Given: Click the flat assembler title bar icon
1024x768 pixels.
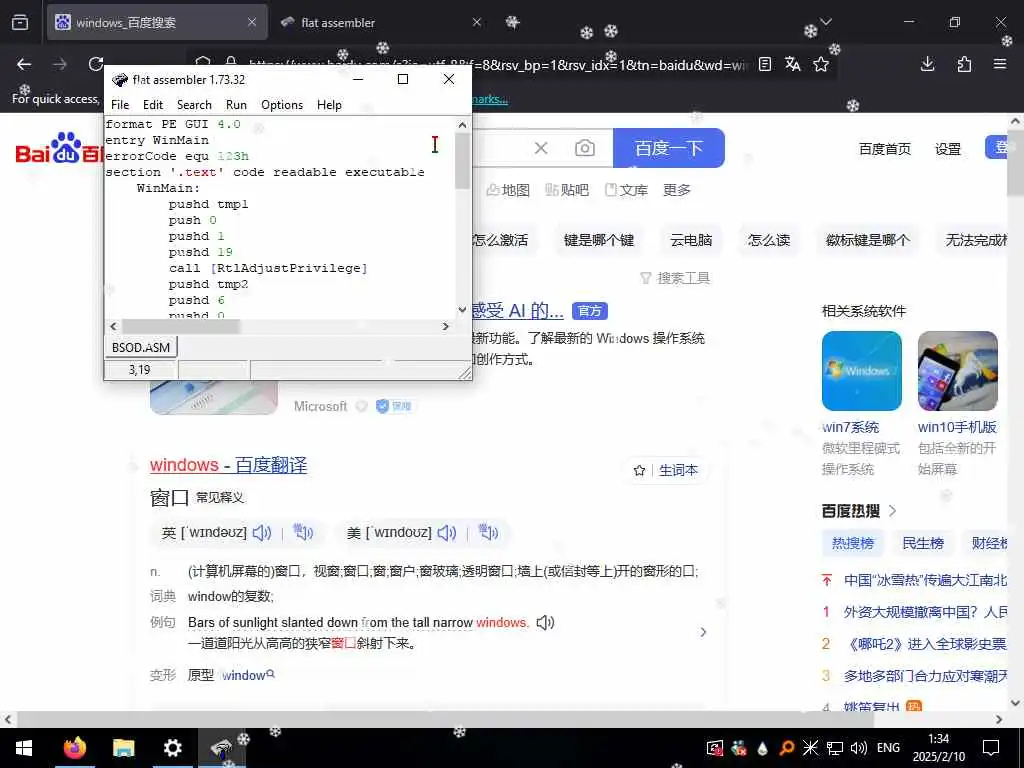Looking at the screenshot, I should click(120, 80).
